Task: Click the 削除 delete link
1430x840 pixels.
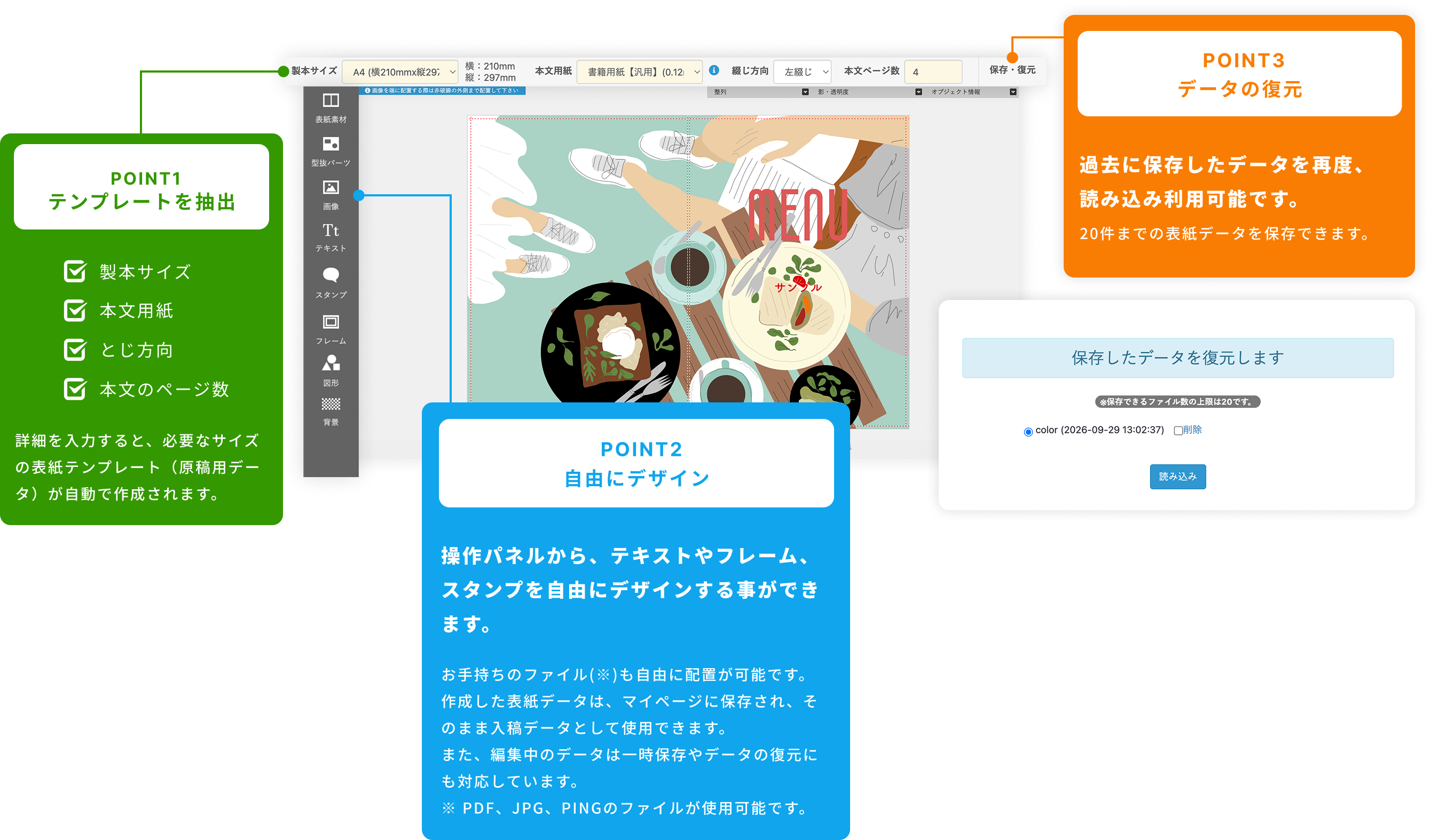Action: (x=1192, y=430)
